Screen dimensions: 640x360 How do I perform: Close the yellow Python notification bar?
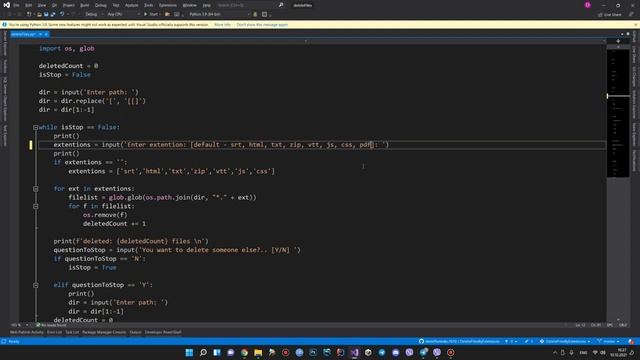(x=636, y=25)
